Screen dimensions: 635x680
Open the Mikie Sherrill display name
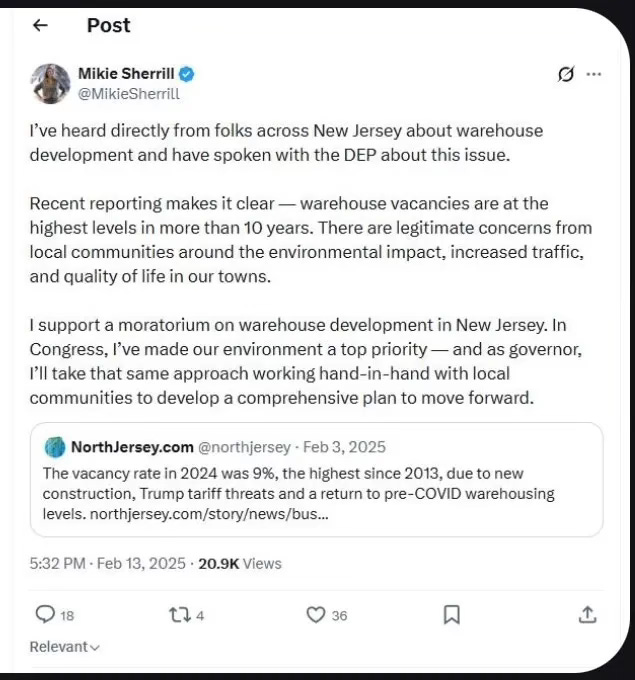[x=126, y=74]
